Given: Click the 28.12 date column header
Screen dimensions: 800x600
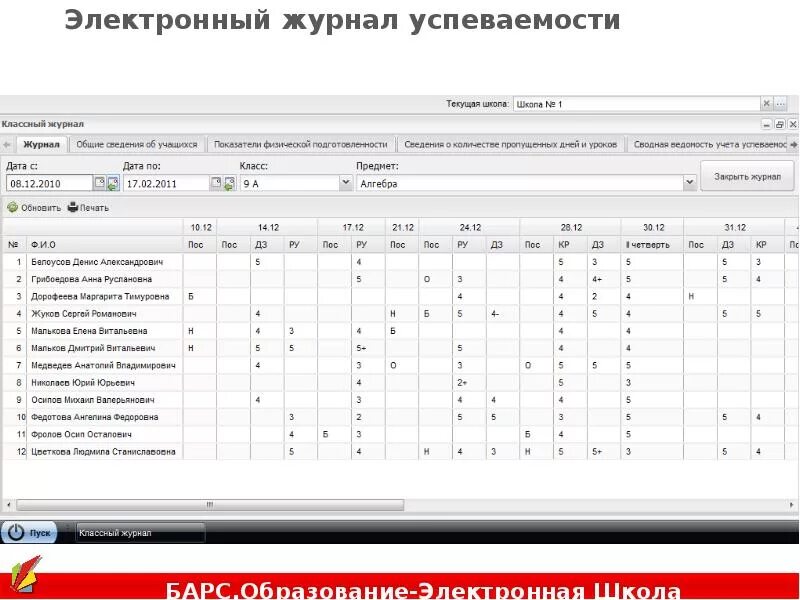Looking at the screenshot, I should click(x=571, y=228).
